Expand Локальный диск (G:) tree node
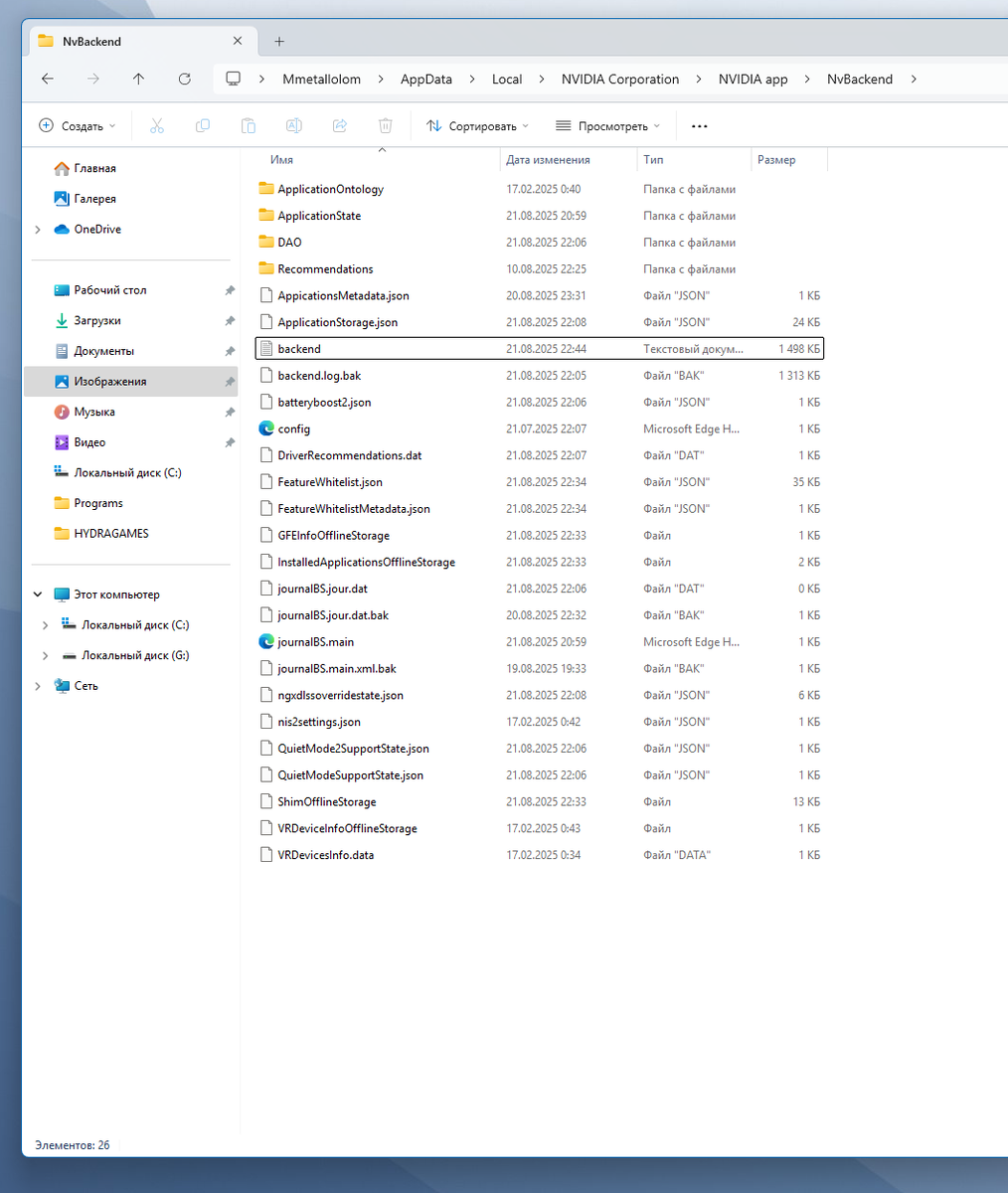Screen dimensions: 1008x1193 click(x=46, y=656)
